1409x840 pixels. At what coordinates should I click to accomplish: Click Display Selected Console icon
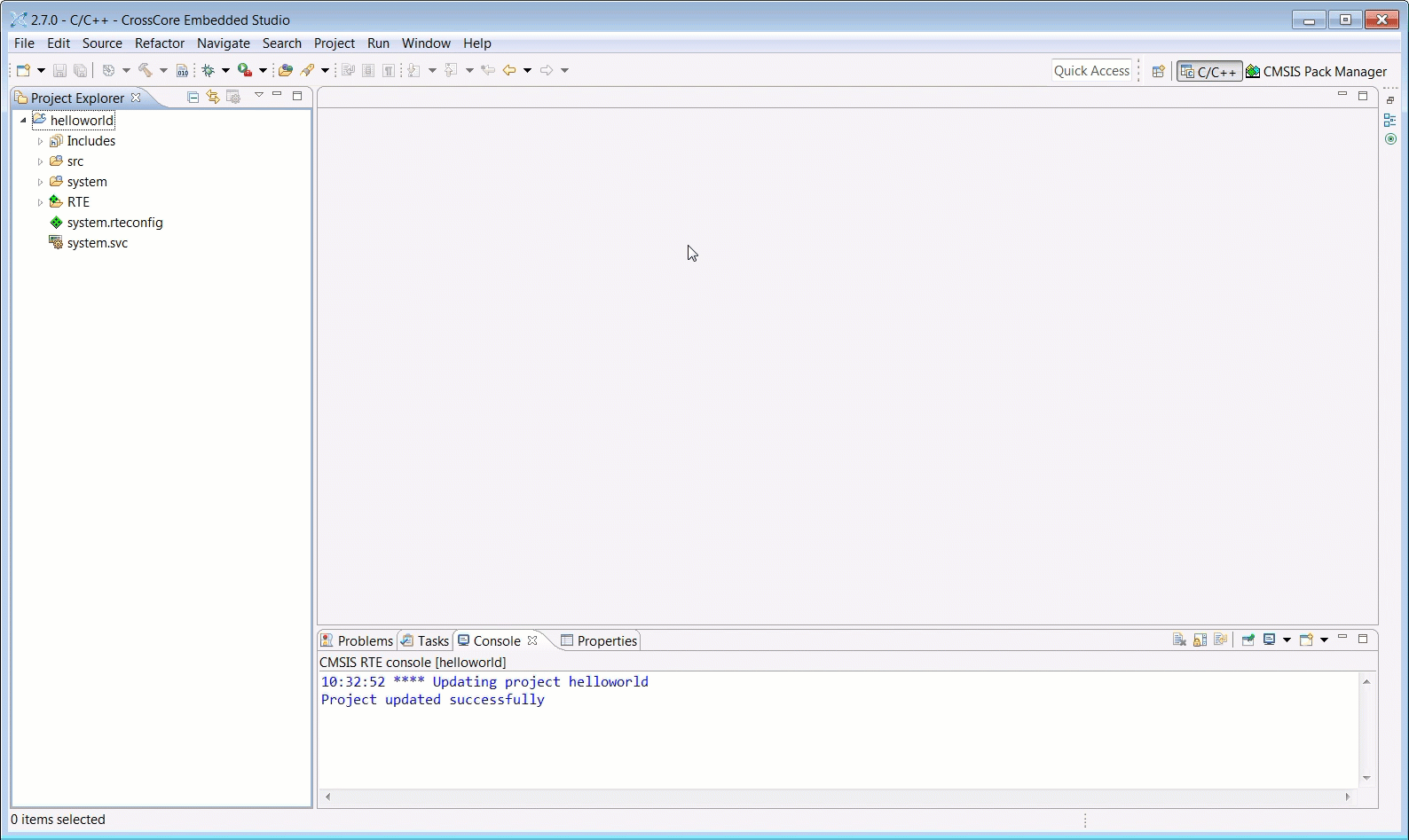point(1270,640)
